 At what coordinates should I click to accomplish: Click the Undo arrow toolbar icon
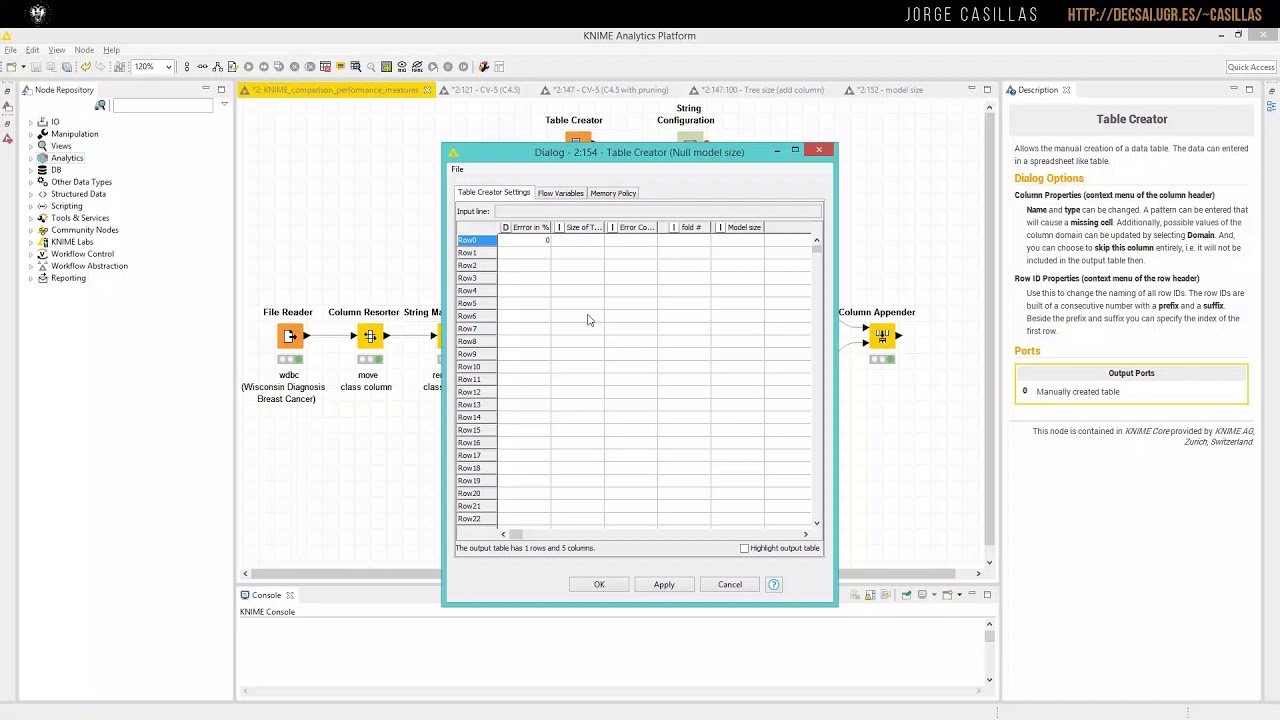tap(85, 67)
